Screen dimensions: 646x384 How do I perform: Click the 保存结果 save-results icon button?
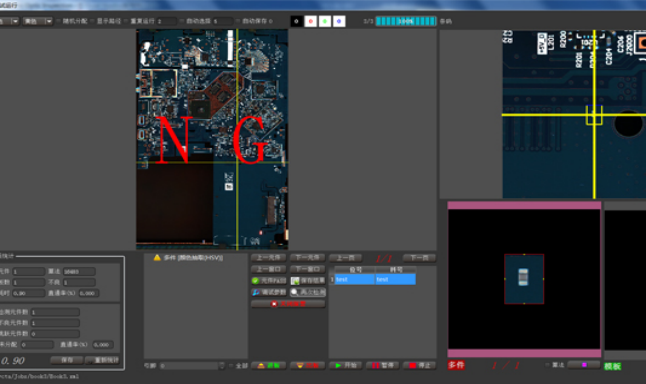308,281
